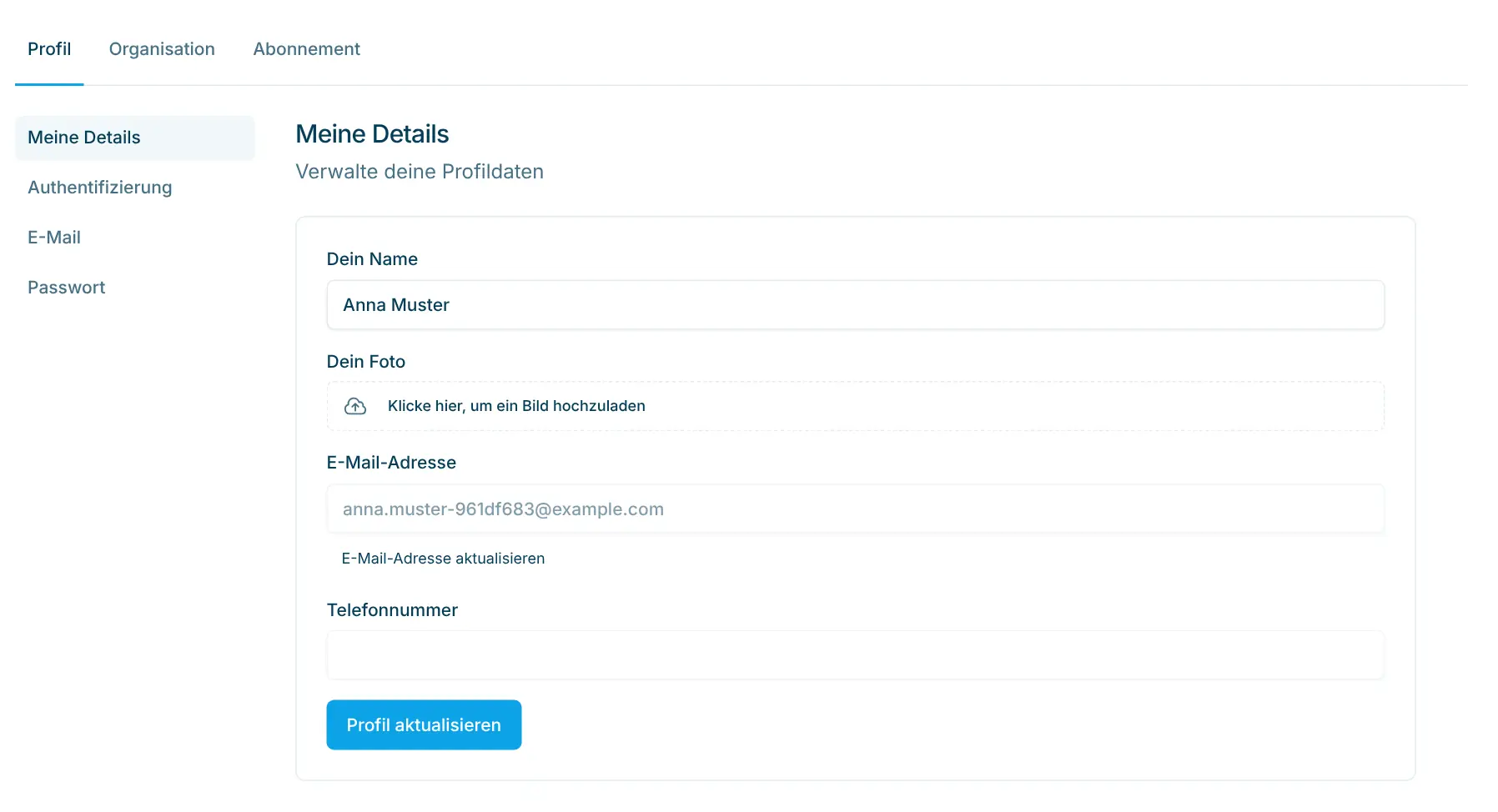Click 'Klicke hier, um ein Bild hochzuladen'
The height and width of the screenshot is (812, 1498).
click(516, 406)
